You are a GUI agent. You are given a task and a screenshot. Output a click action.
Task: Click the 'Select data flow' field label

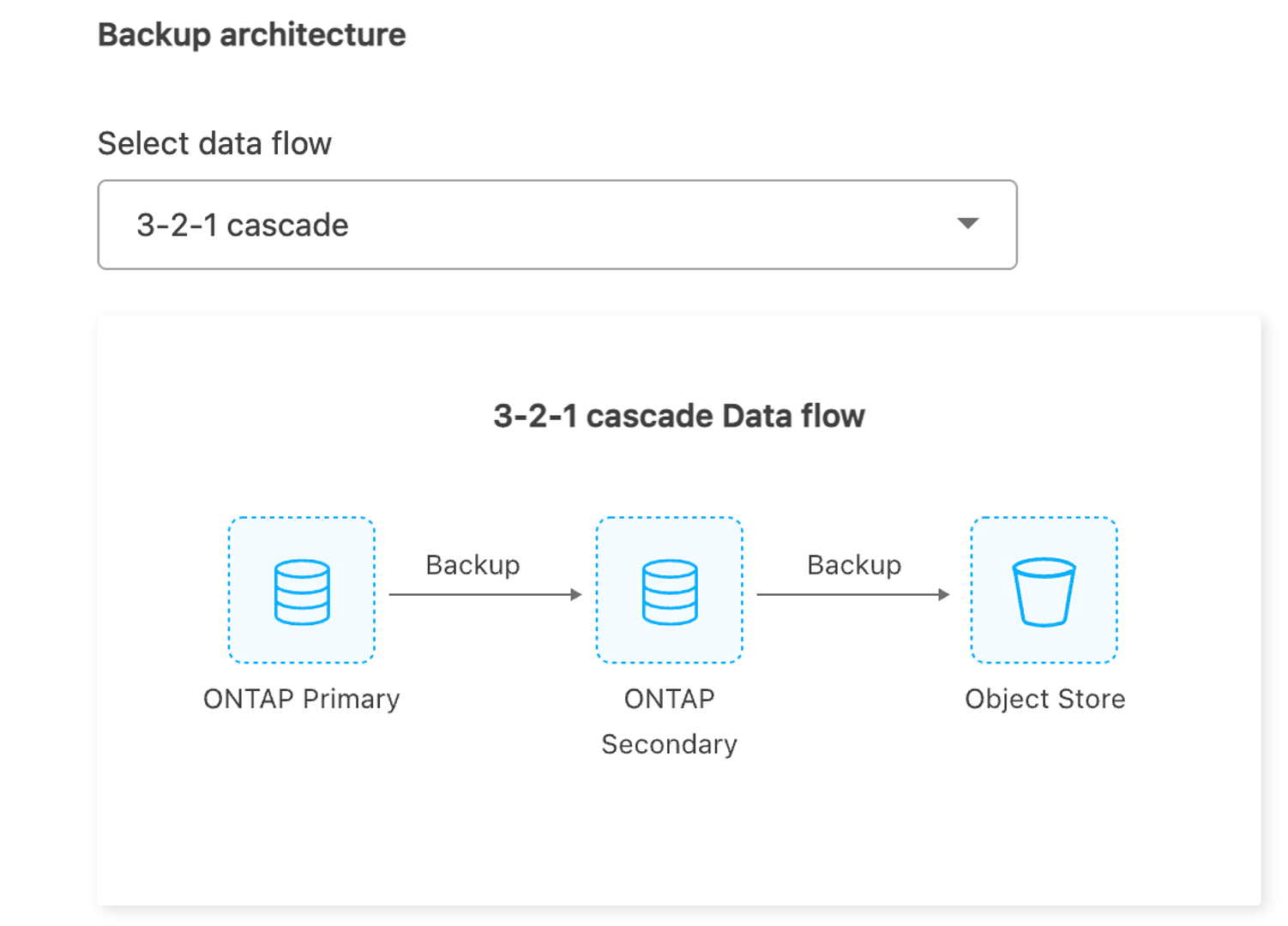tap(214, 143)
